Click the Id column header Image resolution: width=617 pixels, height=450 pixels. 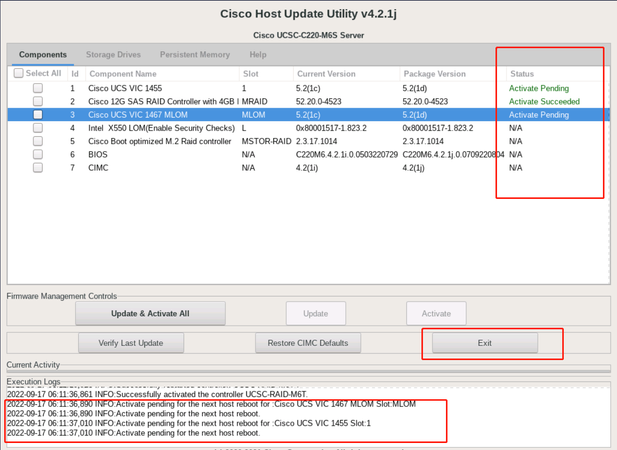coord(75,74)
